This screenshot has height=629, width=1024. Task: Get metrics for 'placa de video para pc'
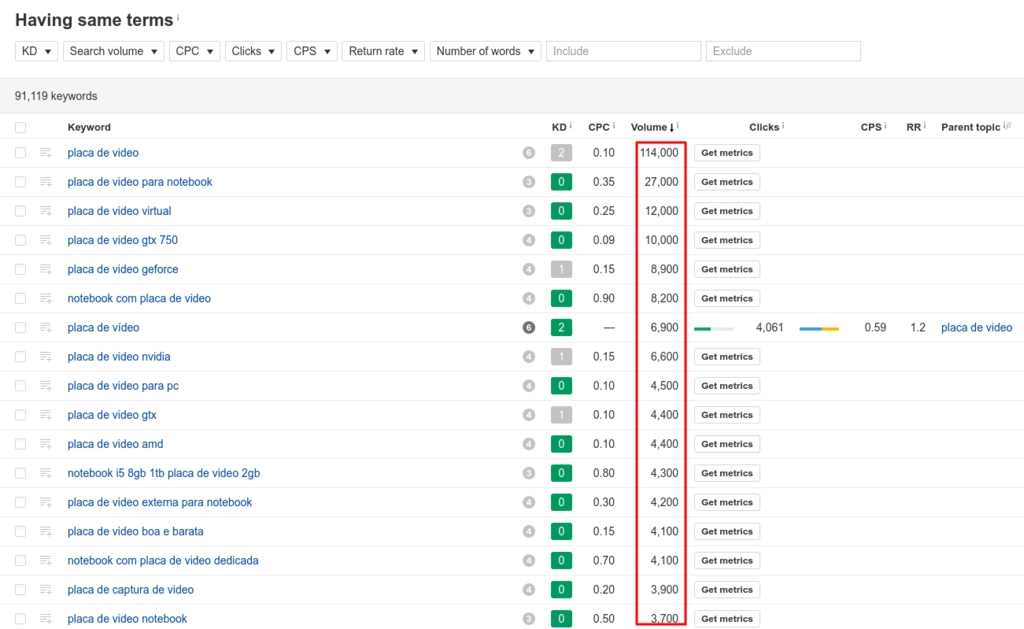[727, 386]
